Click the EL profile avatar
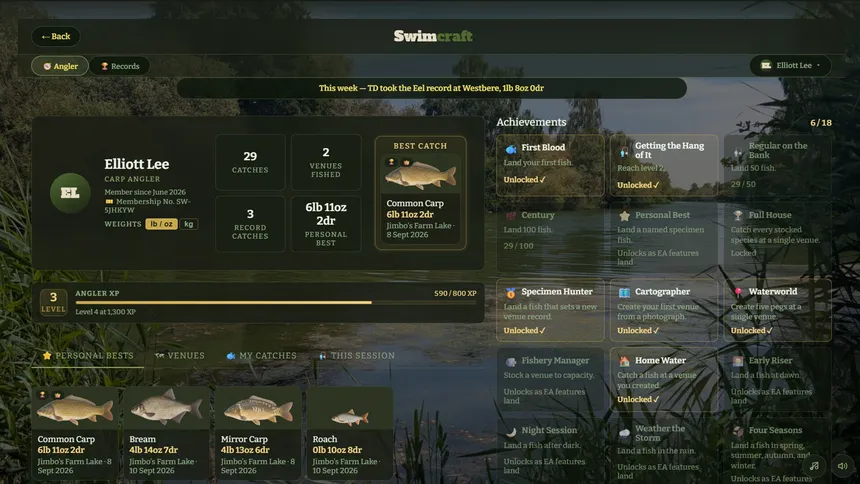The height and width of the screenshot is (484, 860). coord(70,193)
